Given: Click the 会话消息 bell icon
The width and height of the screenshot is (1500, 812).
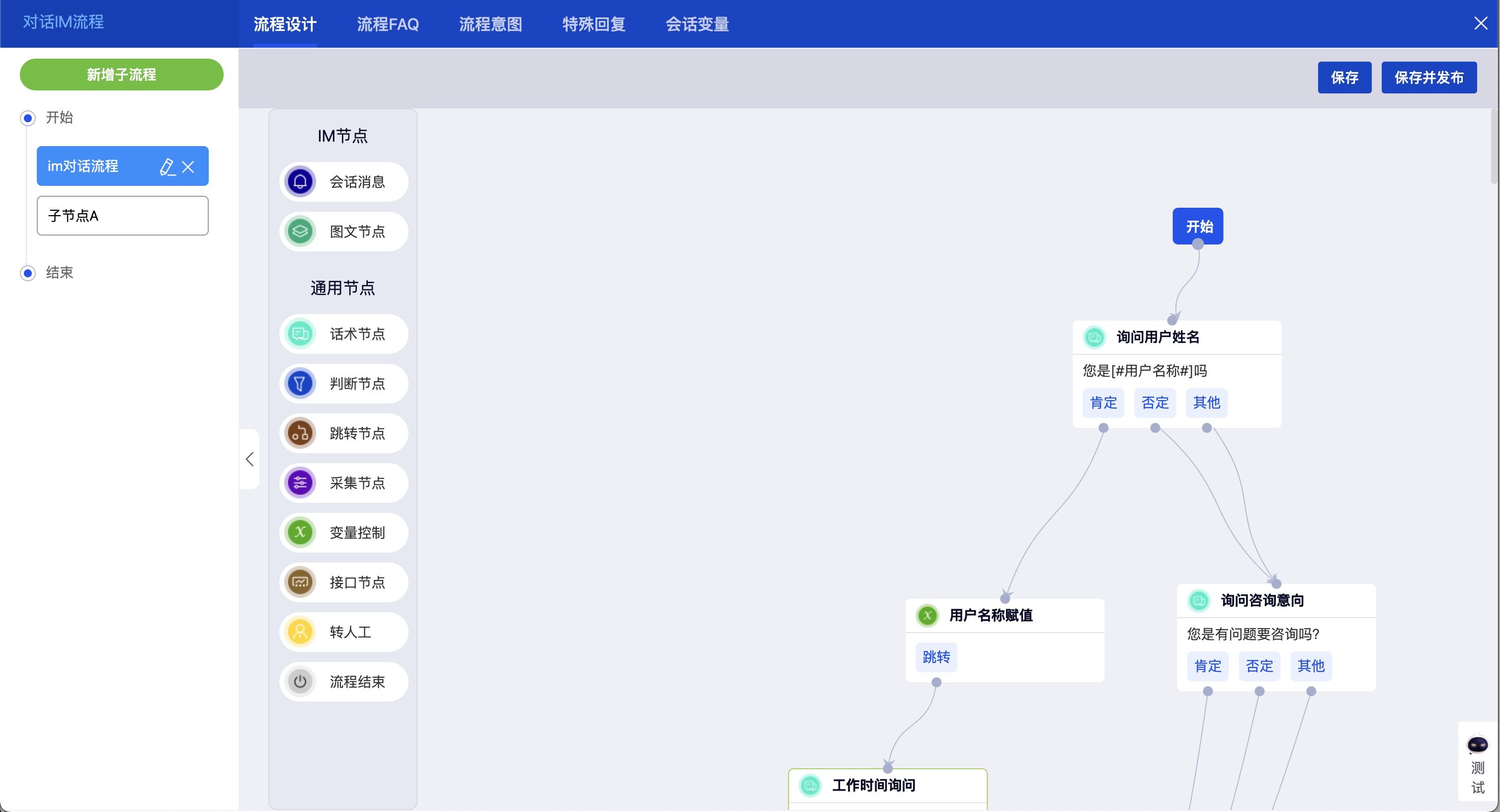Looking at the screenshot, I should click(300, 182).
